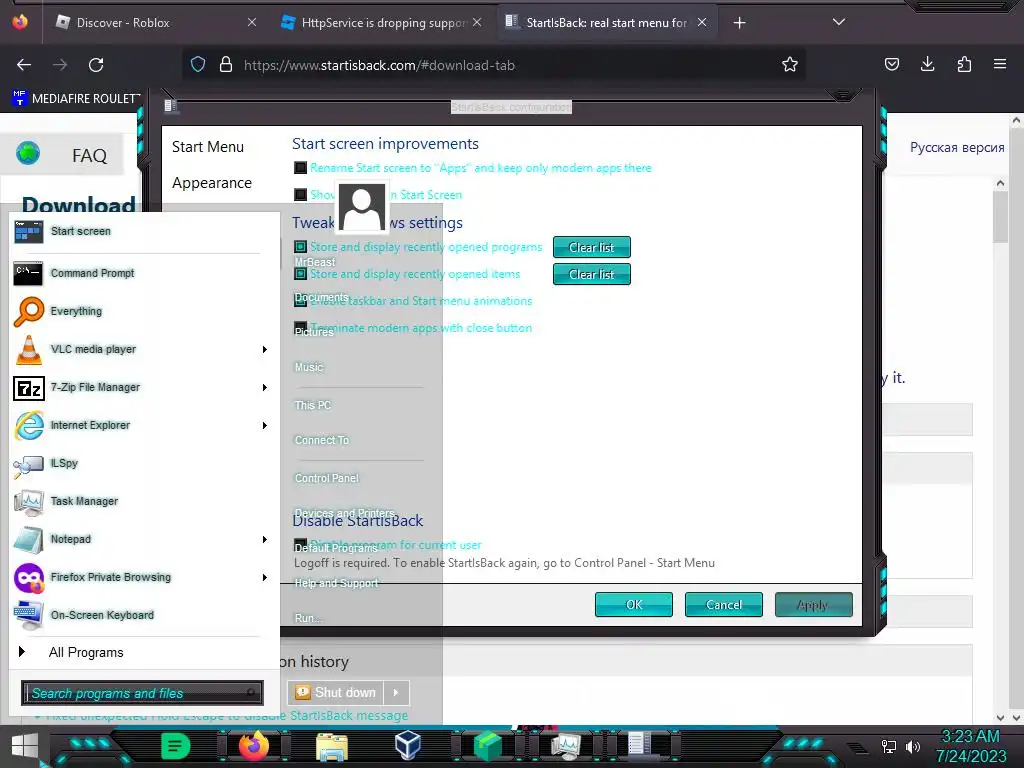Open Firefox application hamburger menu

(x=1000, y=65)
